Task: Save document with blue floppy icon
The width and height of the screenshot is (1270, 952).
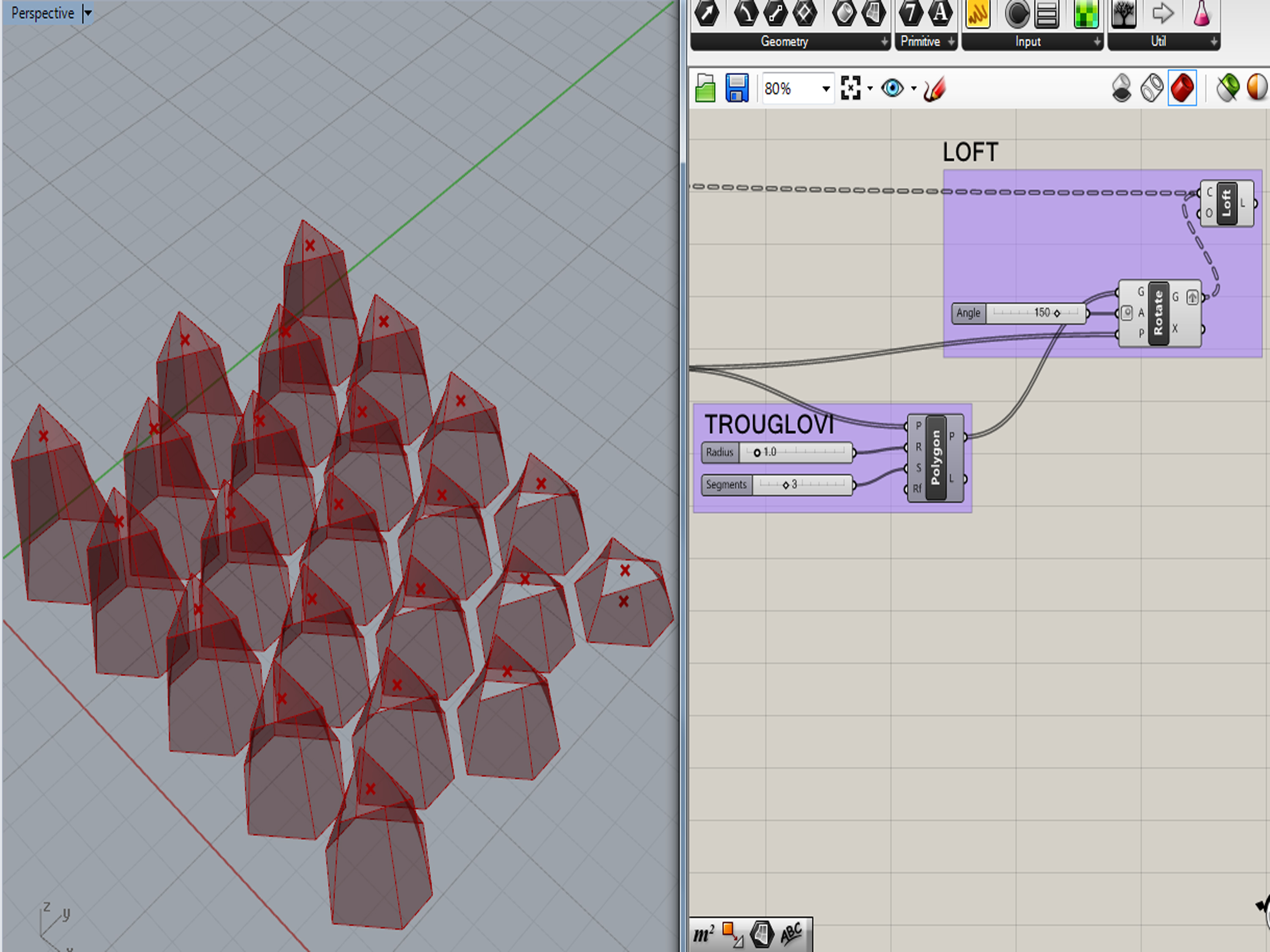Action: tap(737, 88)
